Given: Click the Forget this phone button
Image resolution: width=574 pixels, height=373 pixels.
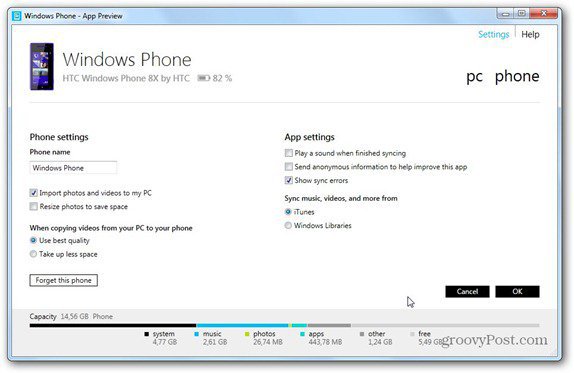Looking at the screenshot, I should point(63,280).
